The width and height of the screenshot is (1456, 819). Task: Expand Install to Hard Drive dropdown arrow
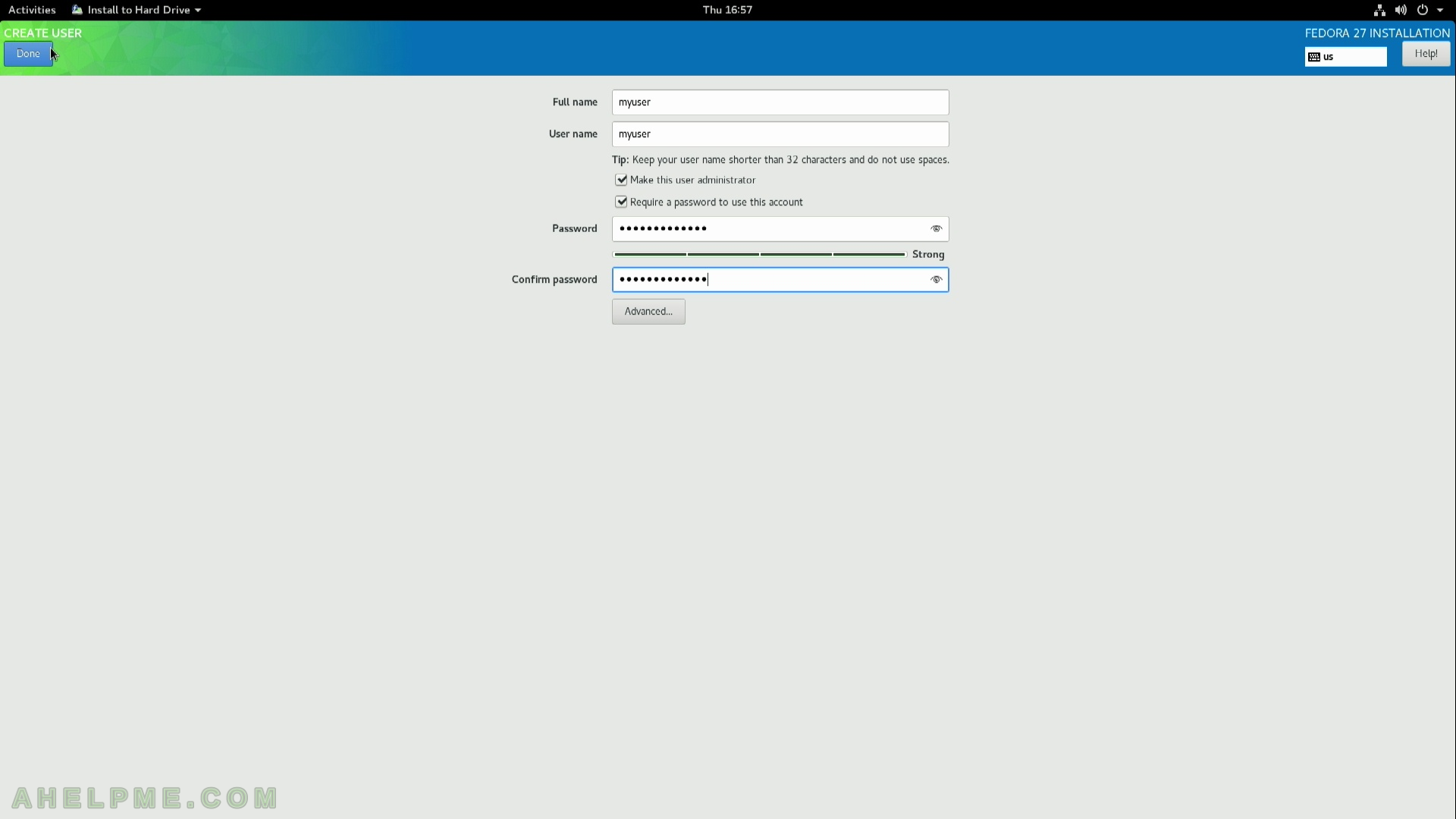click(x=198, y=11)
